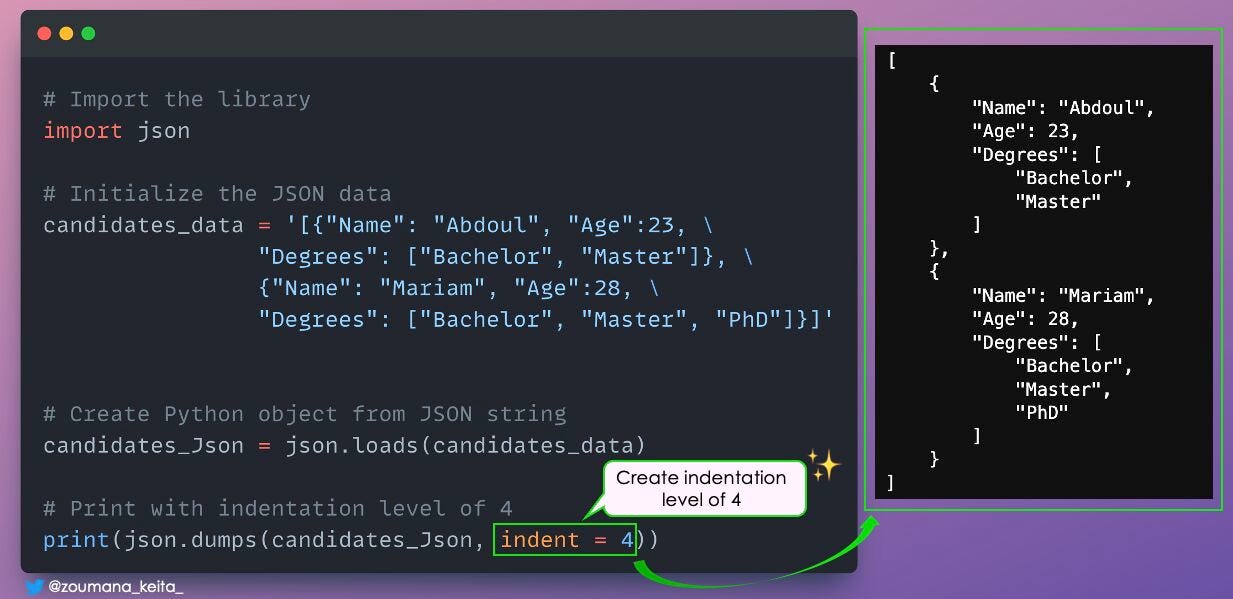Click the yellow minimize dot in the code window
Viewport: 1233px width, 599px height.
[x=66, y=34]
